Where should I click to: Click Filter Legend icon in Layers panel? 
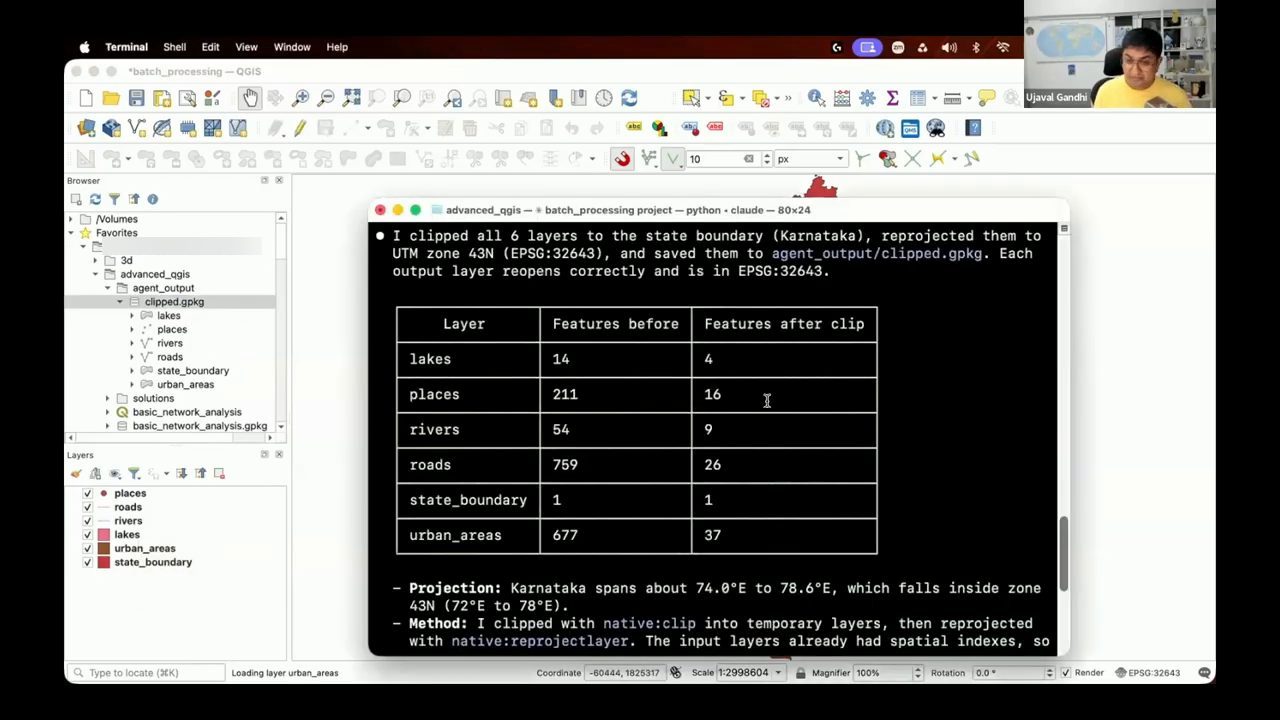134,473
